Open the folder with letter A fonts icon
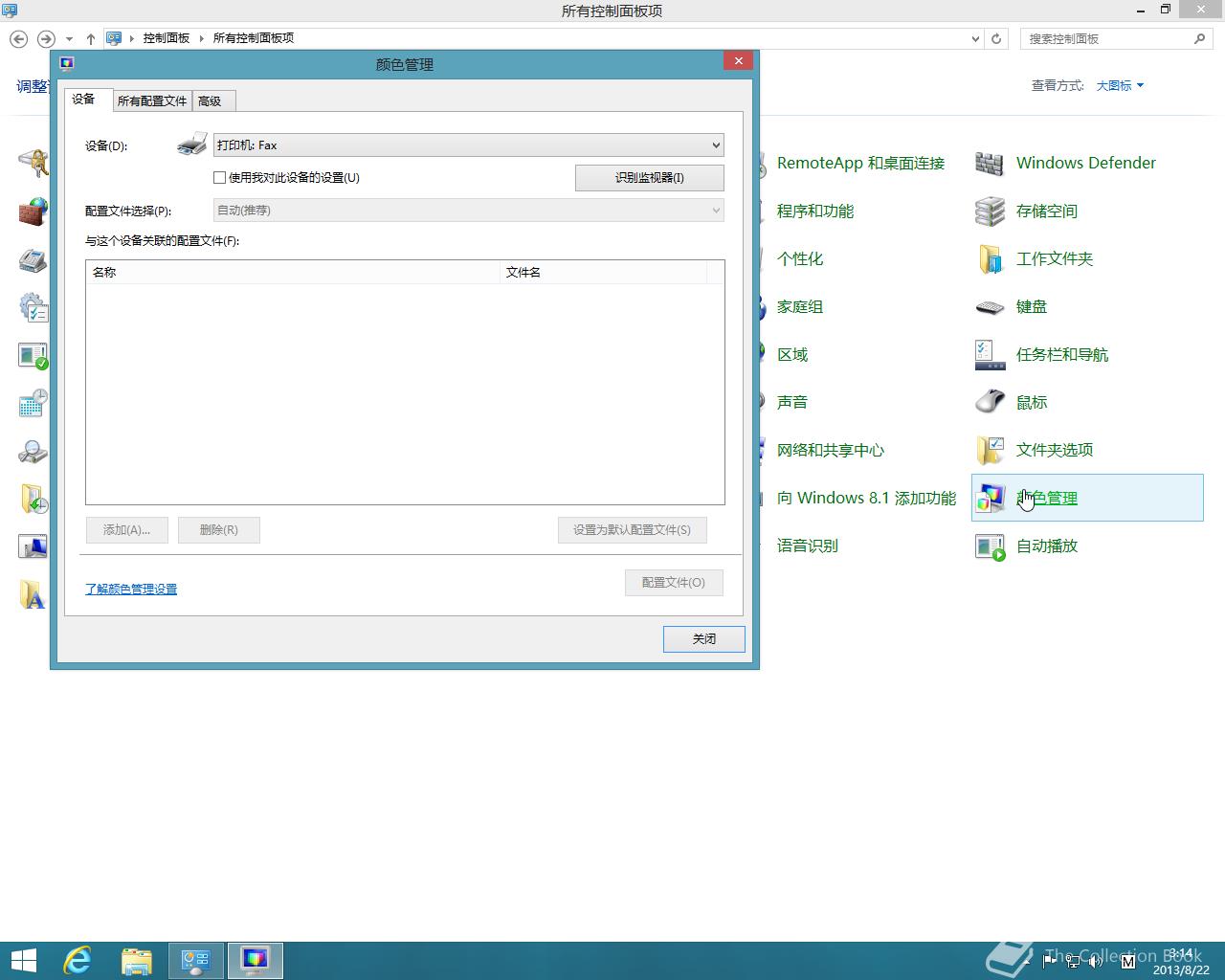The width and height of the screenshot is (1225, 980). tap(33, 594)
